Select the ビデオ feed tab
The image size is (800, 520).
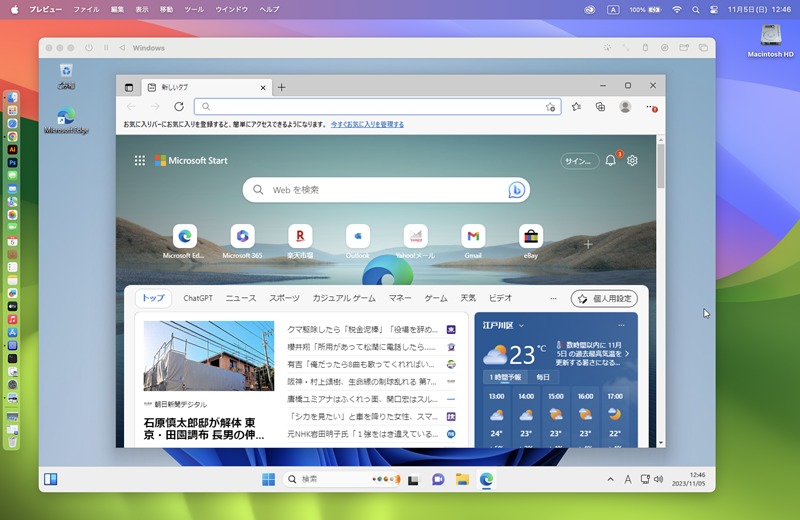click(500, 298)
